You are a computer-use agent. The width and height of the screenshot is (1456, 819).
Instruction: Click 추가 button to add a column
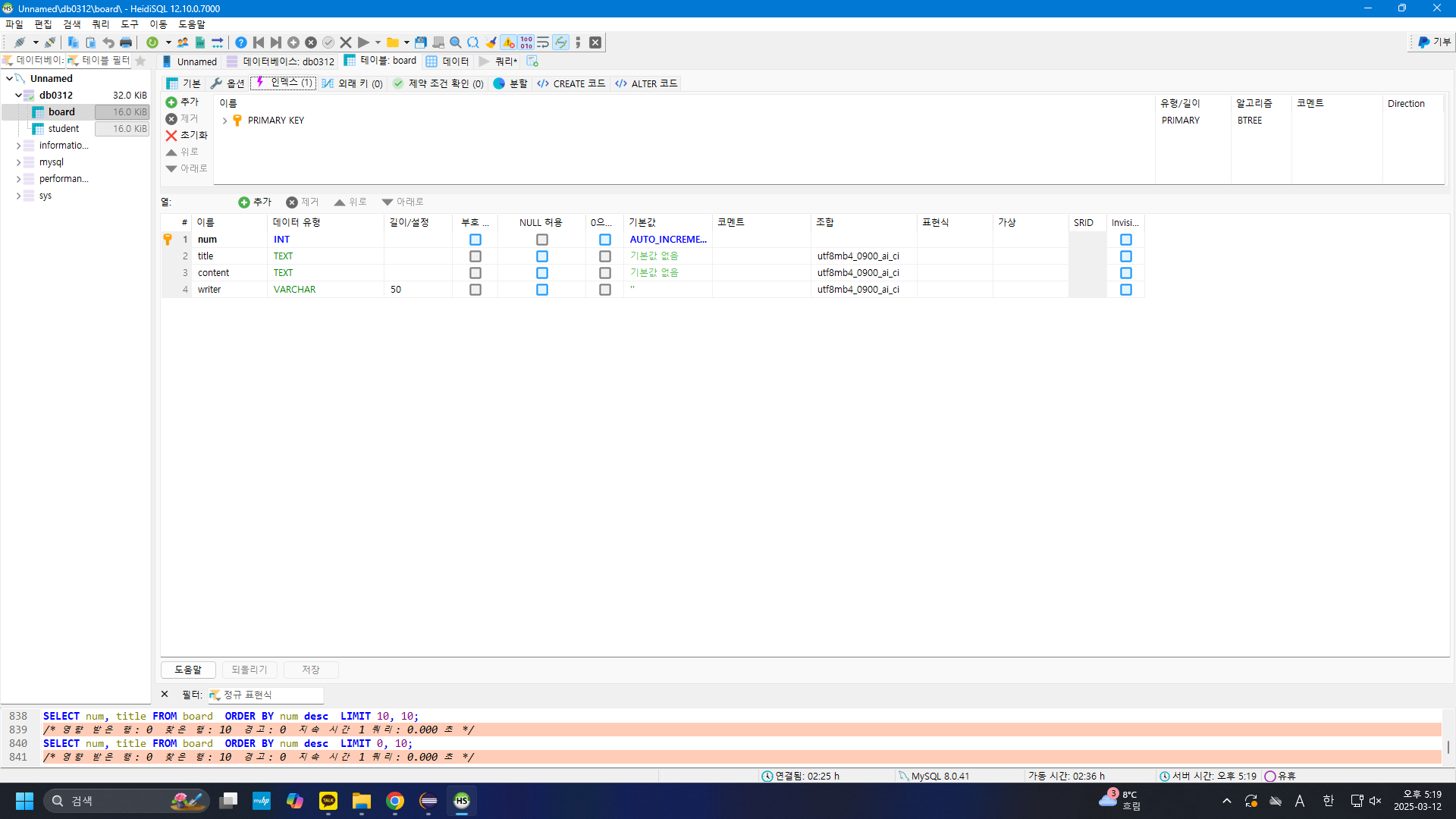point(255,202)
